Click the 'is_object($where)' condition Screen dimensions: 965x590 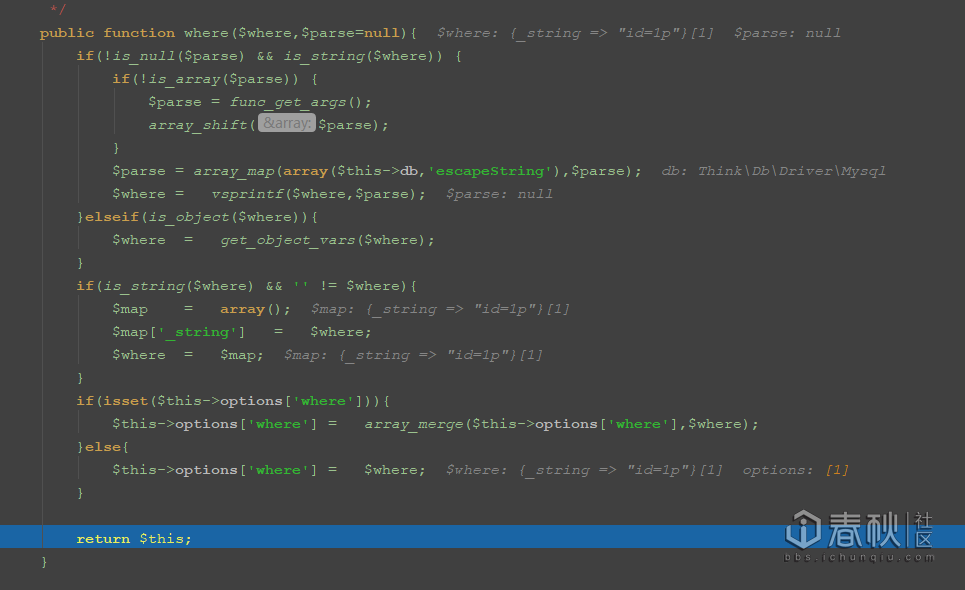point(228,217)
